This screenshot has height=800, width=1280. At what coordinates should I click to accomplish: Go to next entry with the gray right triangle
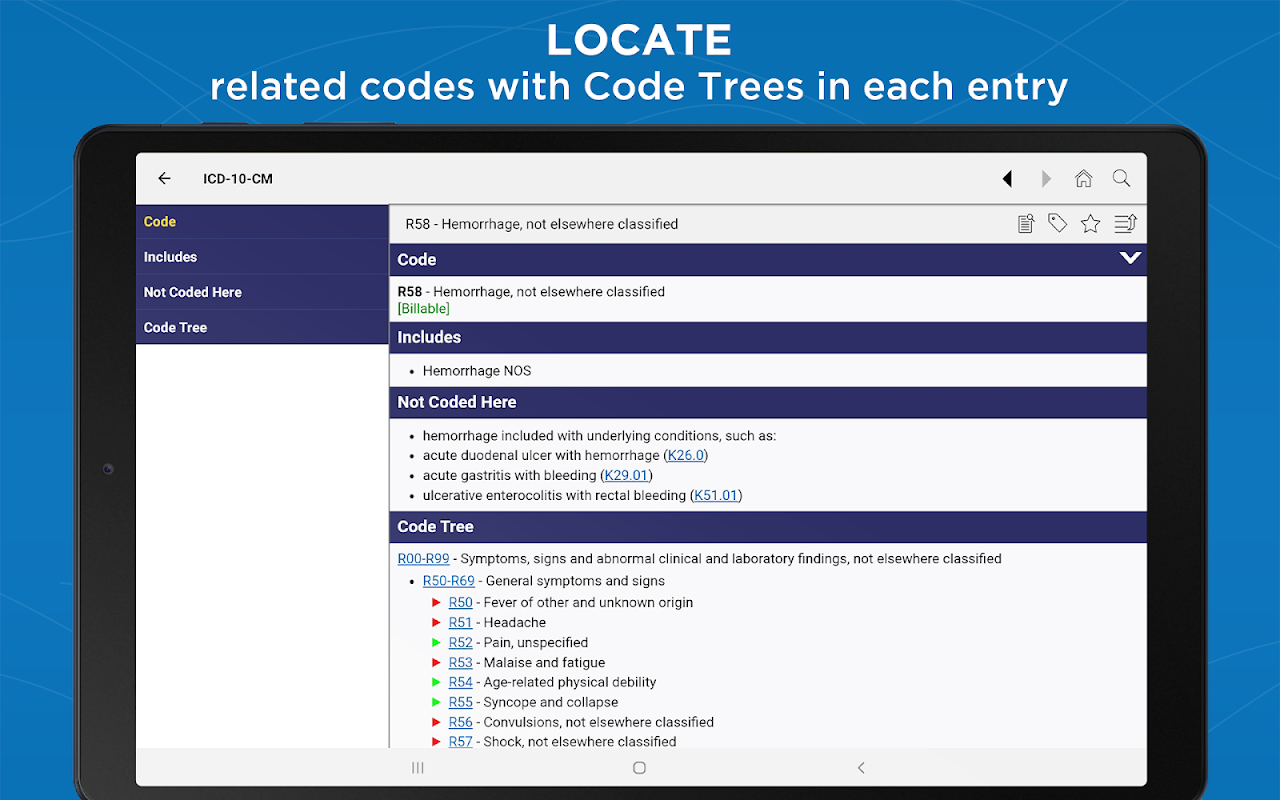[1046, 179]
